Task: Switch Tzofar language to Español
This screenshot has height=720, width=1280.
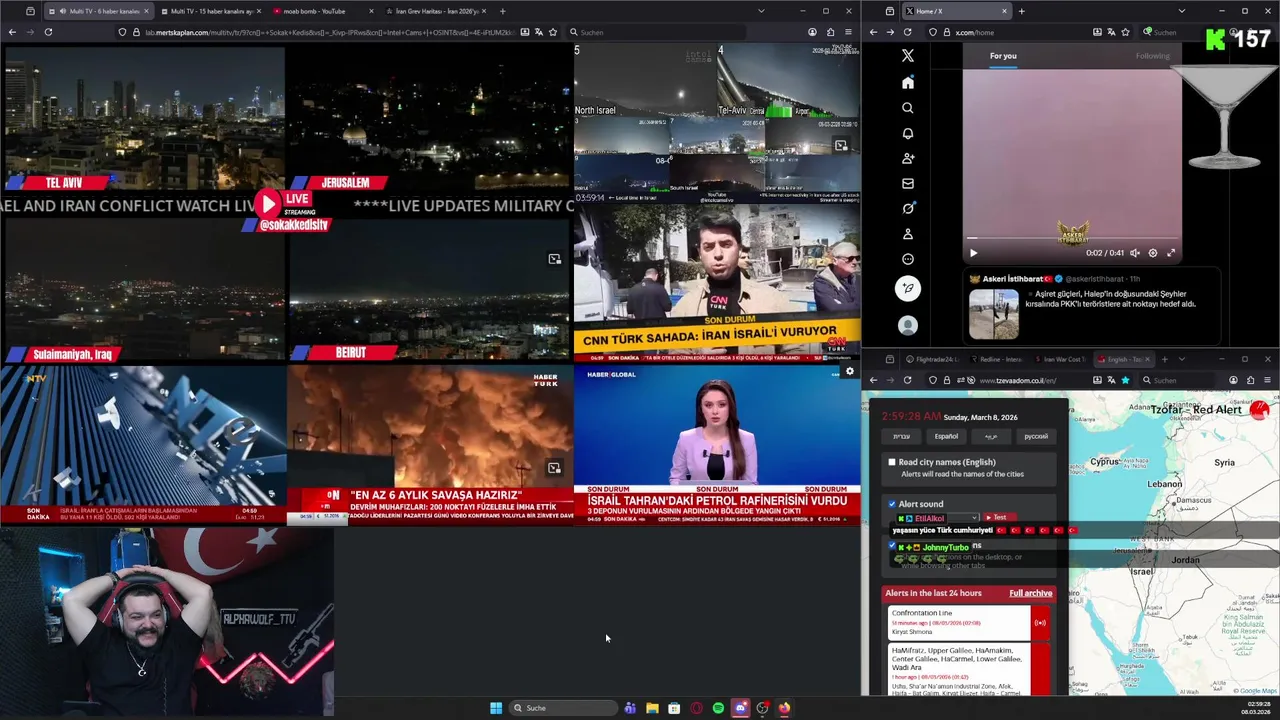Action: [946, 436]
